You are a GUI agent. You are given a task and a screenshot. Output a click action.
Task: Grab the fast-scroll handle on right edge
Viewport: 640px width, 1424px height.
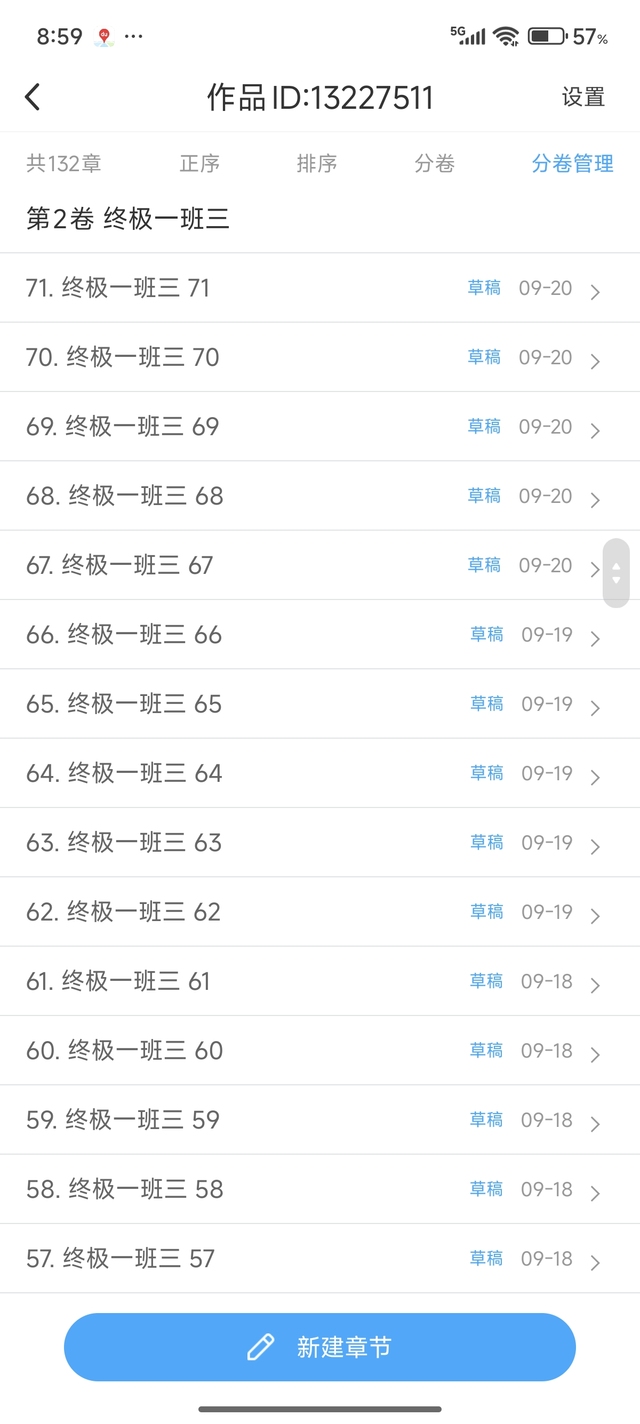click(616, 573)
